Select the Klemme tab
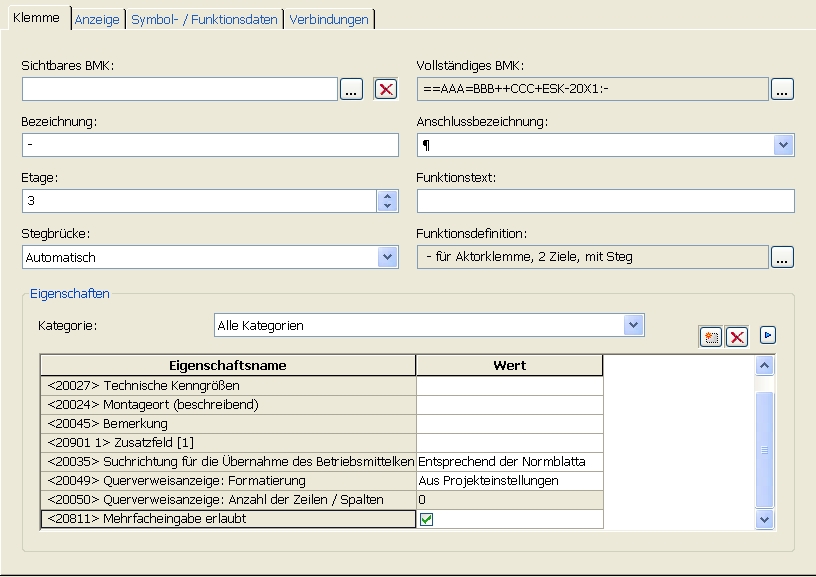The height and width of the screenshot is (577, 816). pyautogui.click(x=36, y=18)
